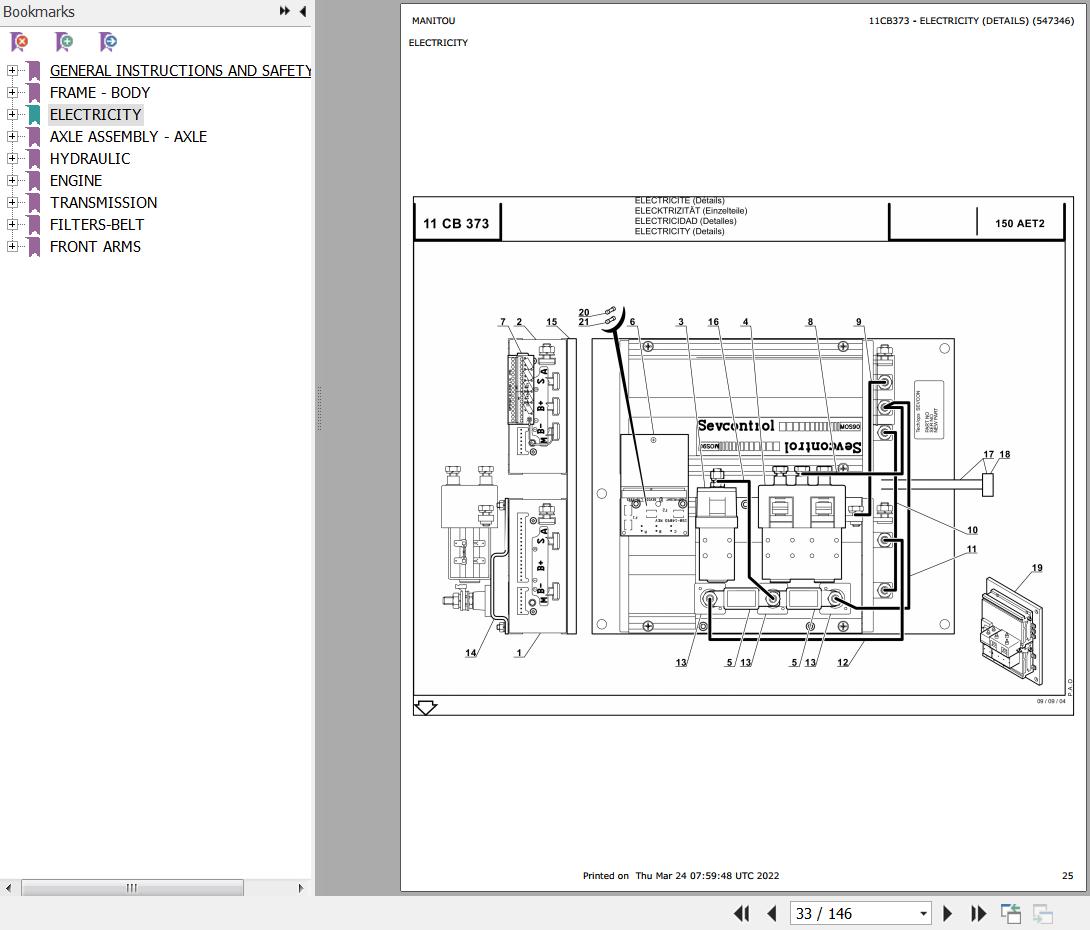The width and height of the screenshot is (1090, 930).
Task: Open the page number dropdown
Action: 925,913
